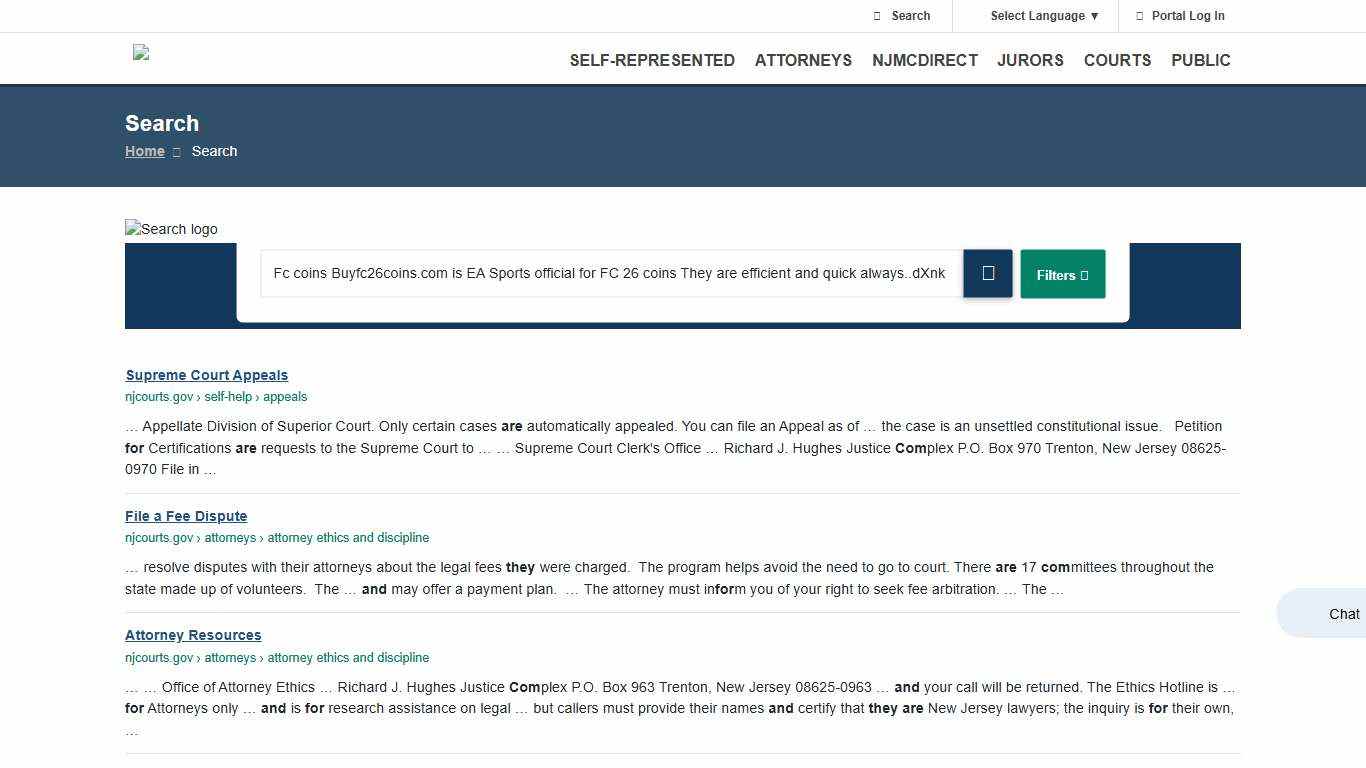Open the JURORS section

click(1030, 60)
